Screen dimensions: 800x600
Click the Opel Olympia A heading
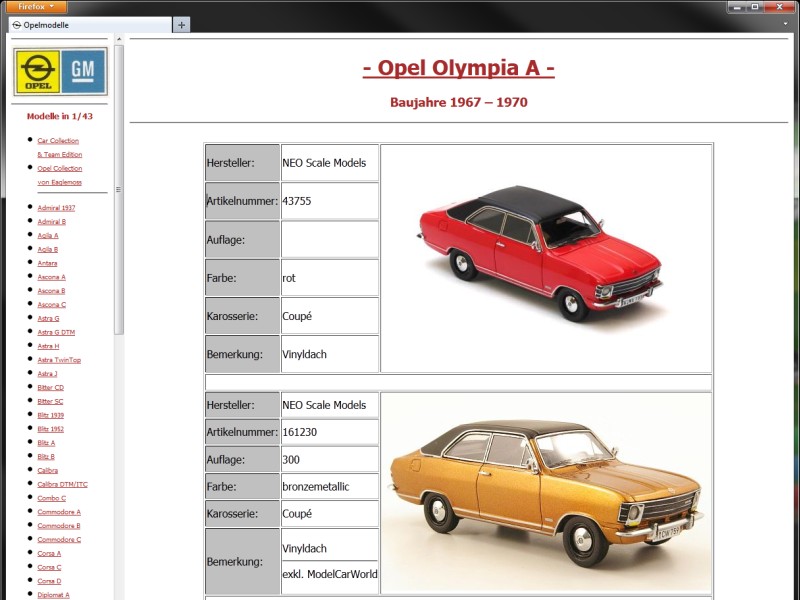(458, 68)
